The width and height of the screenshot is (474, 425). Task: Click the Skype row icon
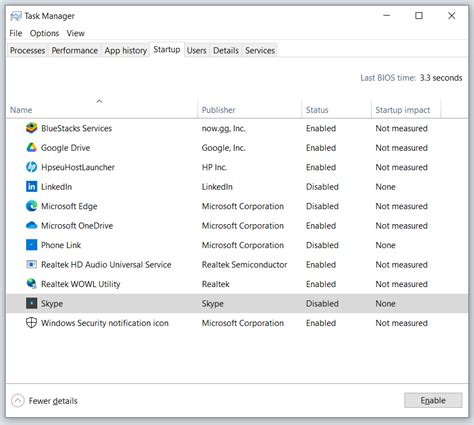[x=31, y=303]
